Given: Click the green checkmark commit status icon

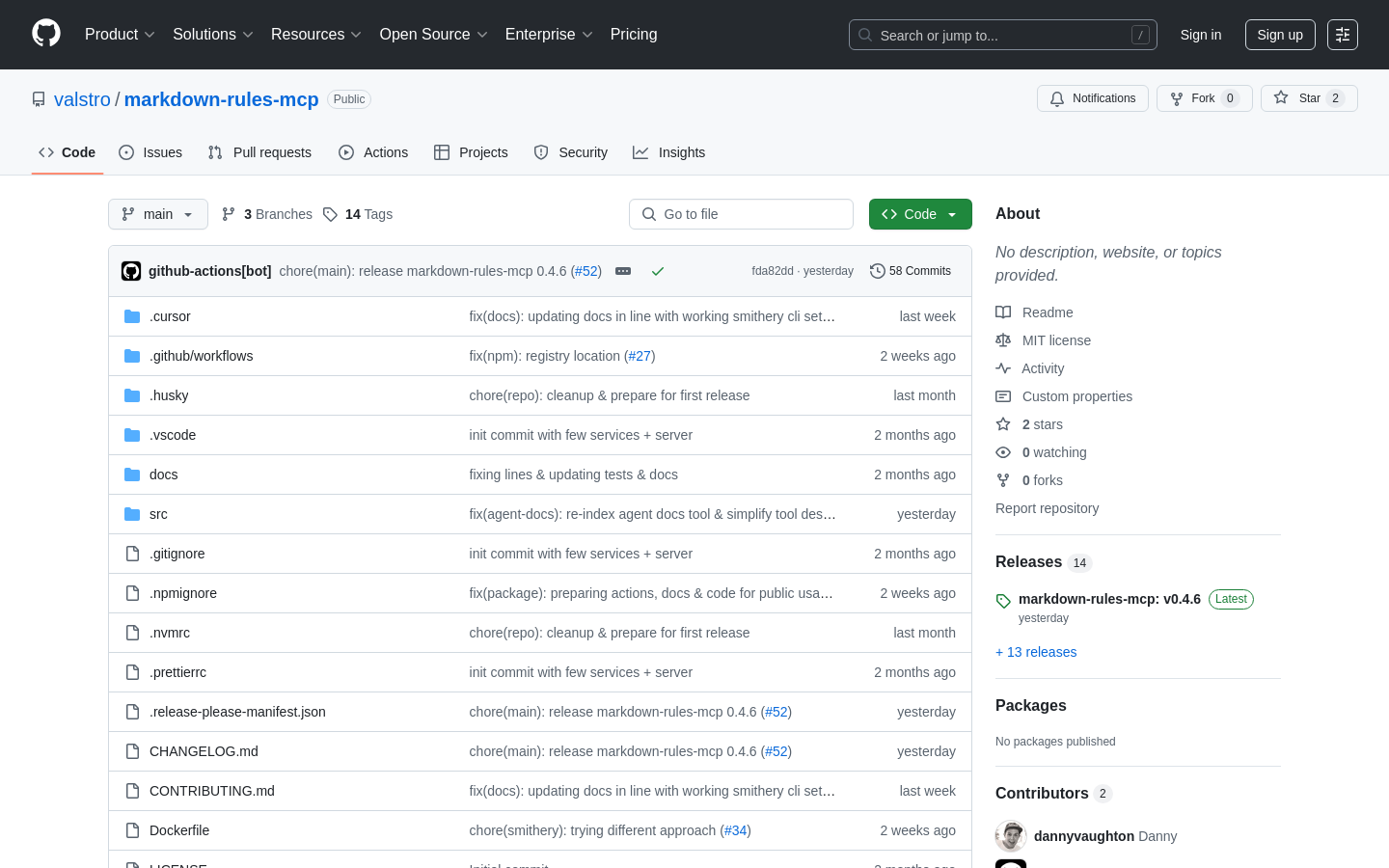Looking at the screenshot, I should click(658, 271).
